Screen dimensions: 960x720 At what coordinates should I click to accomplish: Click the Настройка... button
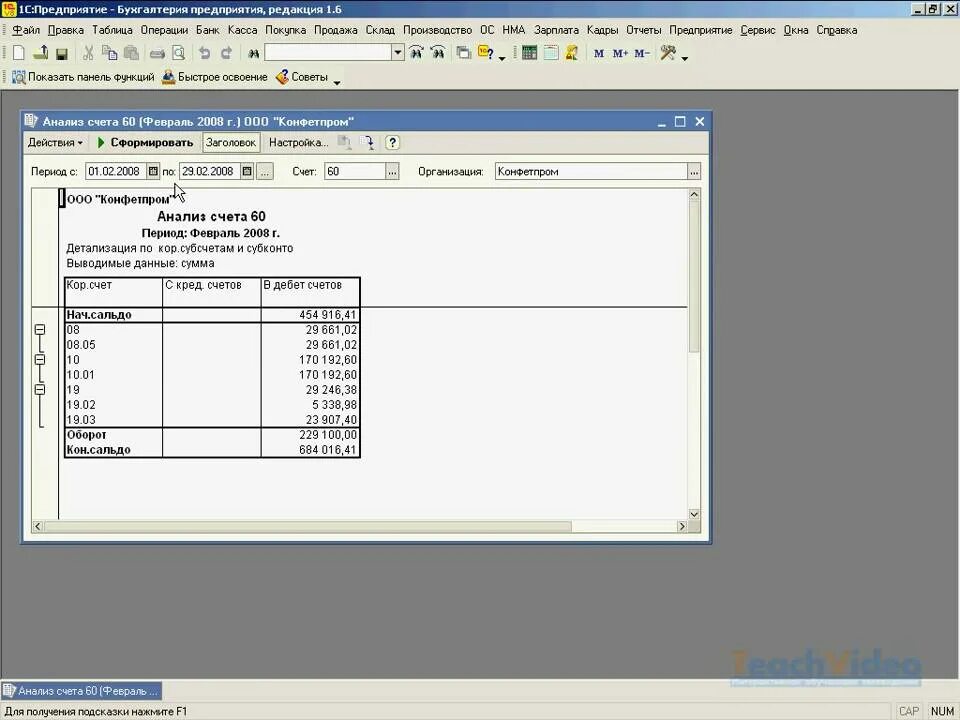click(298, 143)
